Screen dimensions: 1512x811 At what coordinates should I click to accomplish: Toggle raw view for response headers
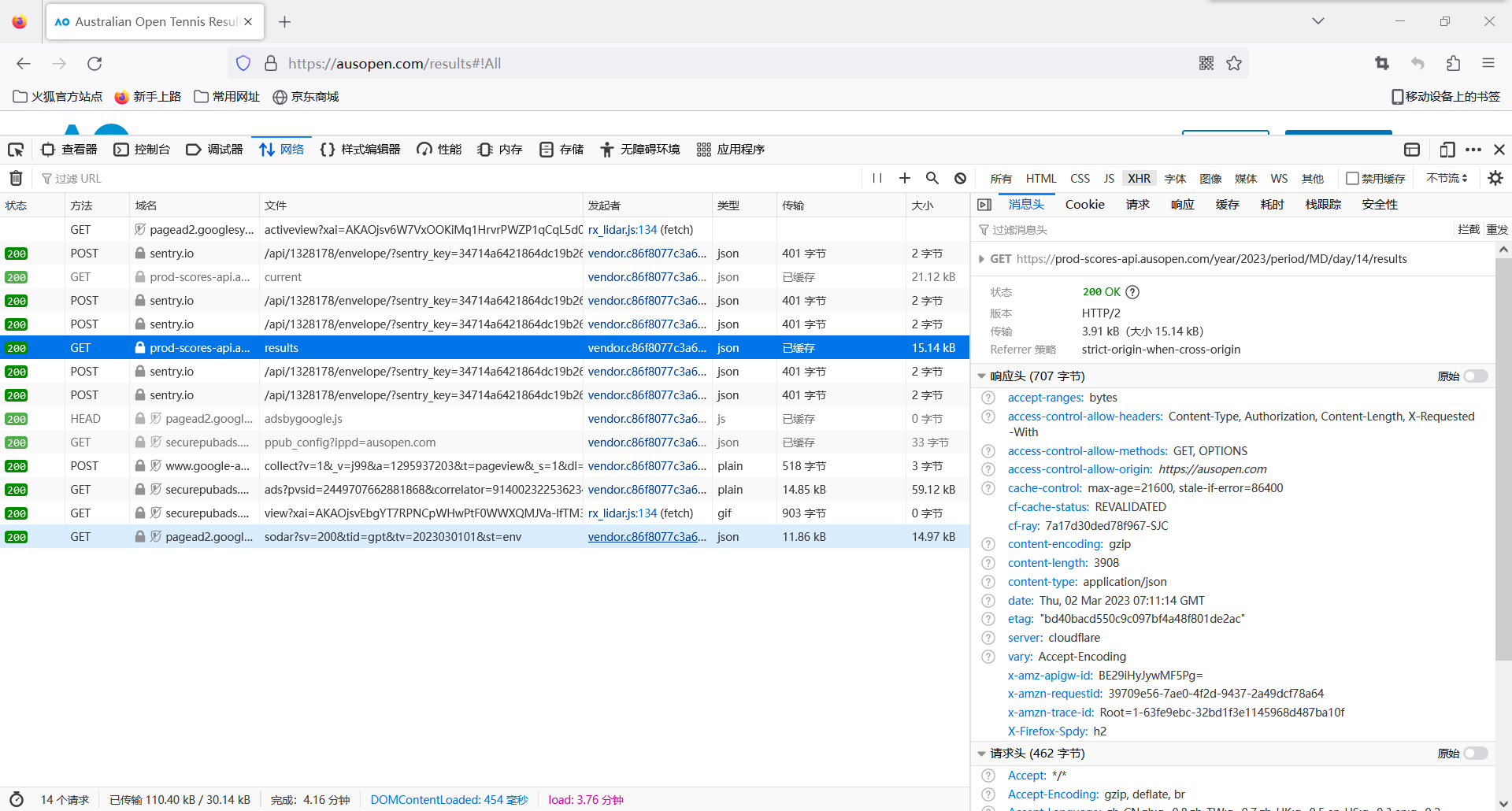[1475, 376]
